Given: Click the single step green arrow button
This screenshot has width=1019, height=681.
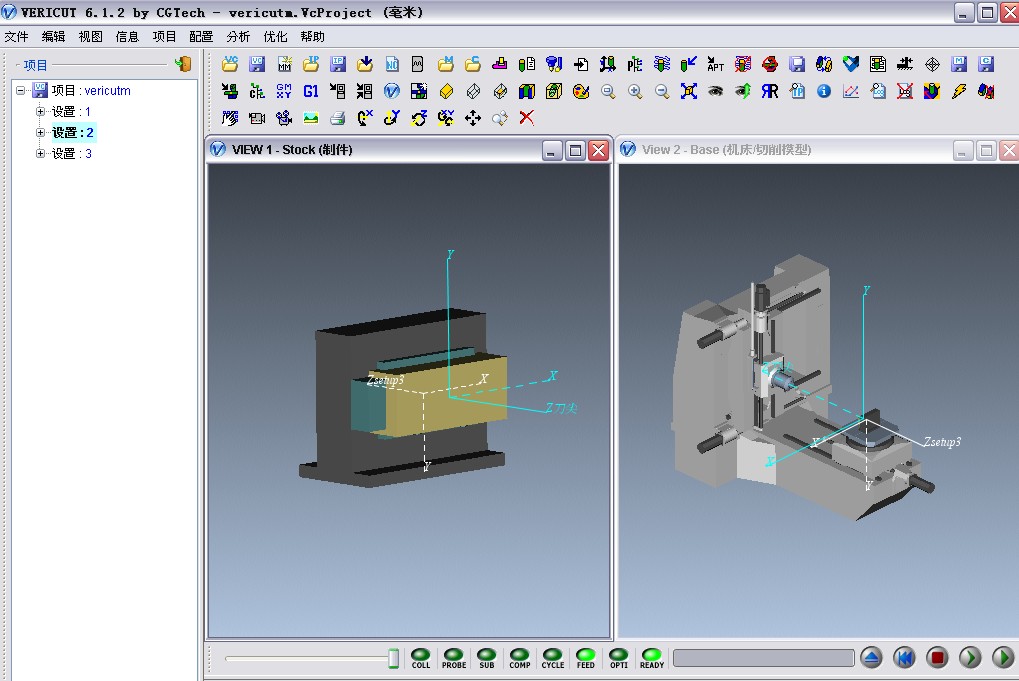Looking at the screenshot, I should (970, 658).
